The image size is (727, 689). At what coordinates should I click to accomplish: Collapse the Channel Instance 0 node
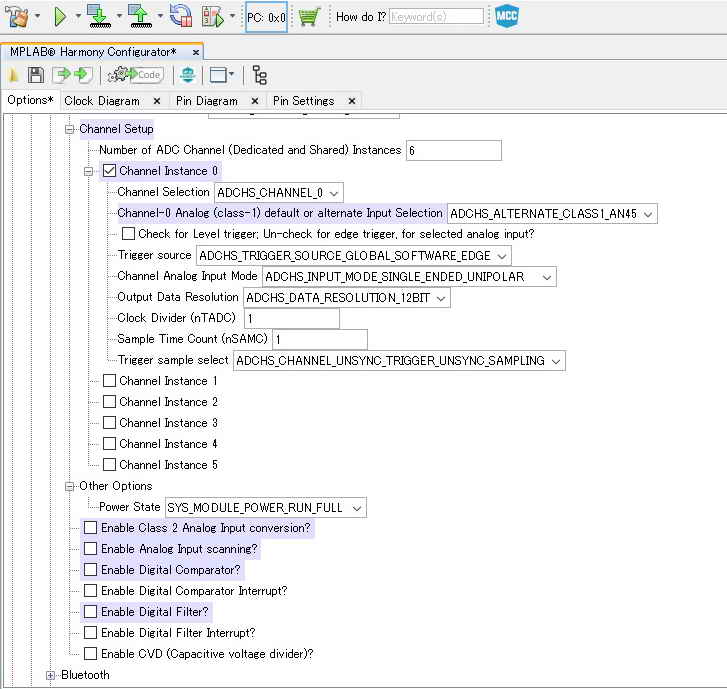pos(88,172)
